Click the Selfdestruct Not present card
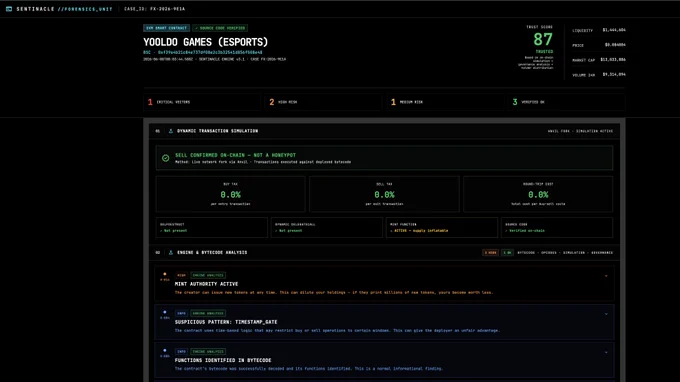 click(x=212, y=227)
